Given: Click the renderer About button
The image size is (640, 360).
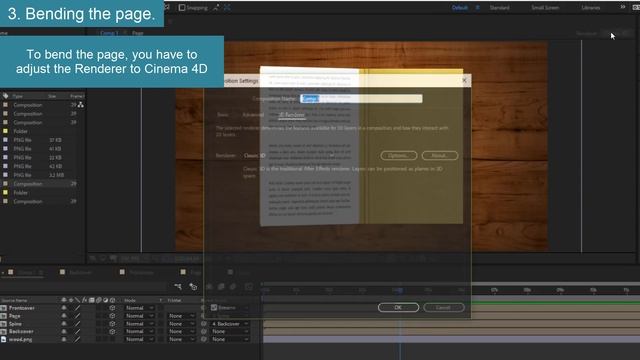Looking at the screenshot, I should pos(440,156).
